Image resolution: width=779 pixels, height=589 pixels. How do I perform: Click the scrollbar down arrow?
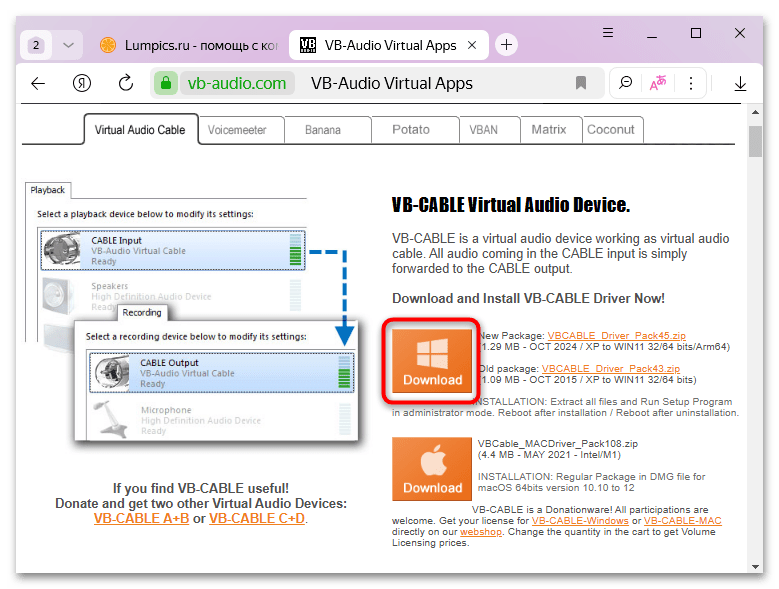pyautogui.click(x=755, y=566)
